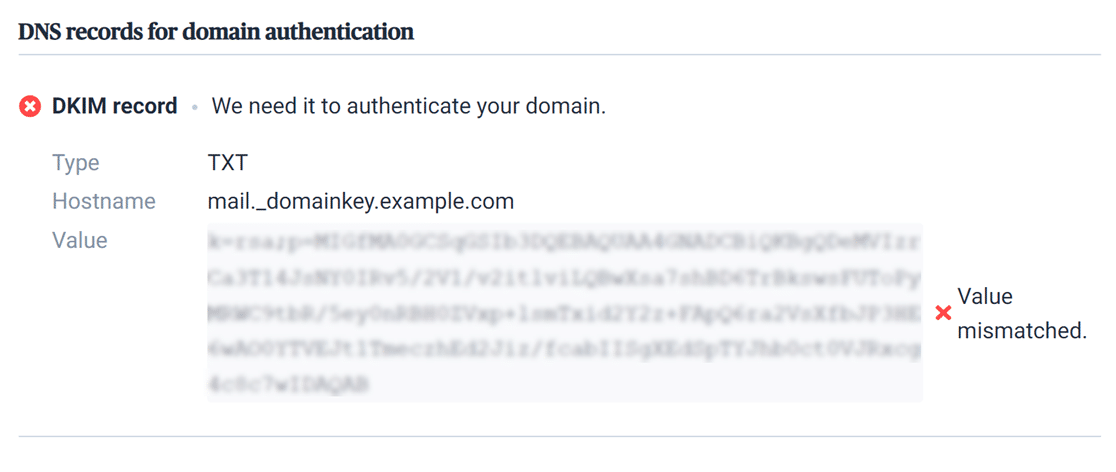Click the first line of the blurred DKIM key
Viewport: 1116px width, 472px height.
(x=564, y=241)
